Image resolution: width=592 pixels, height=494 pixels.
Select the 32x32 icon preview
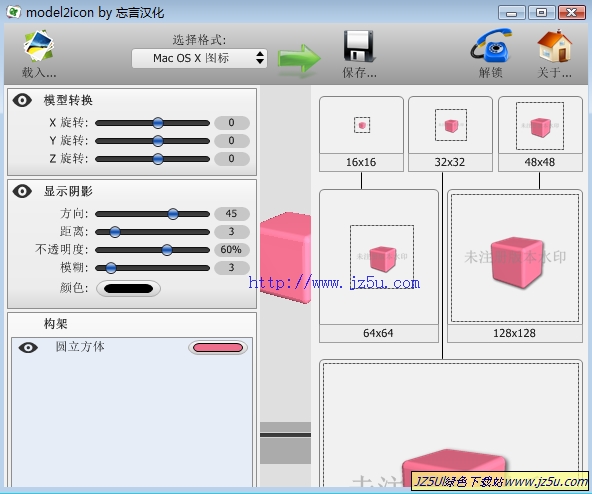pos(450,125)
